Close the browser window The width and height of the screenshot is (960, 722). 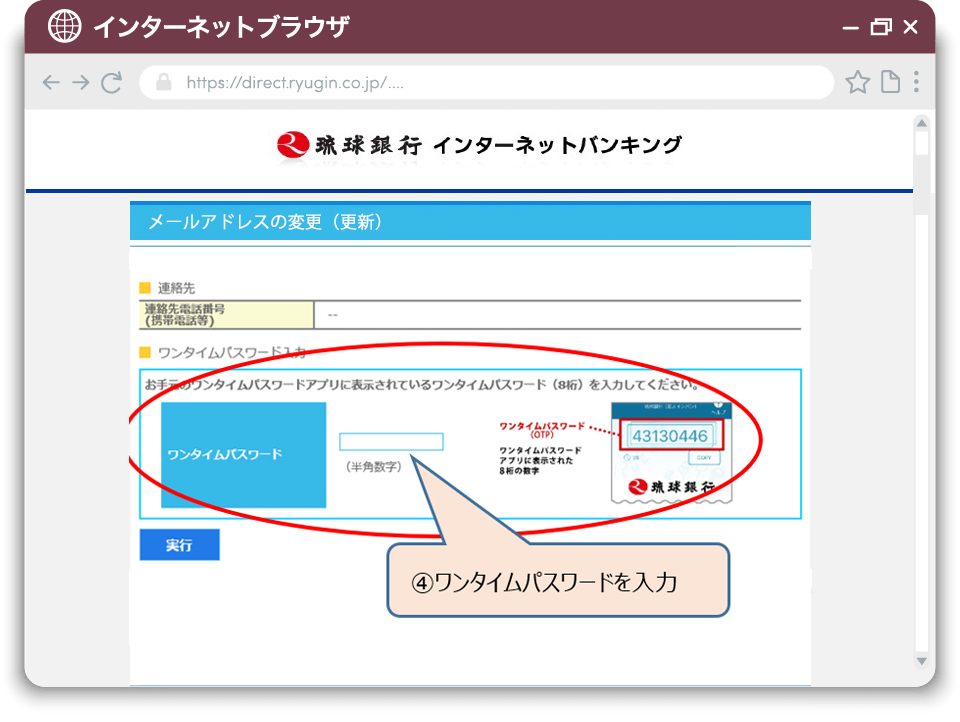pos(911,26)
